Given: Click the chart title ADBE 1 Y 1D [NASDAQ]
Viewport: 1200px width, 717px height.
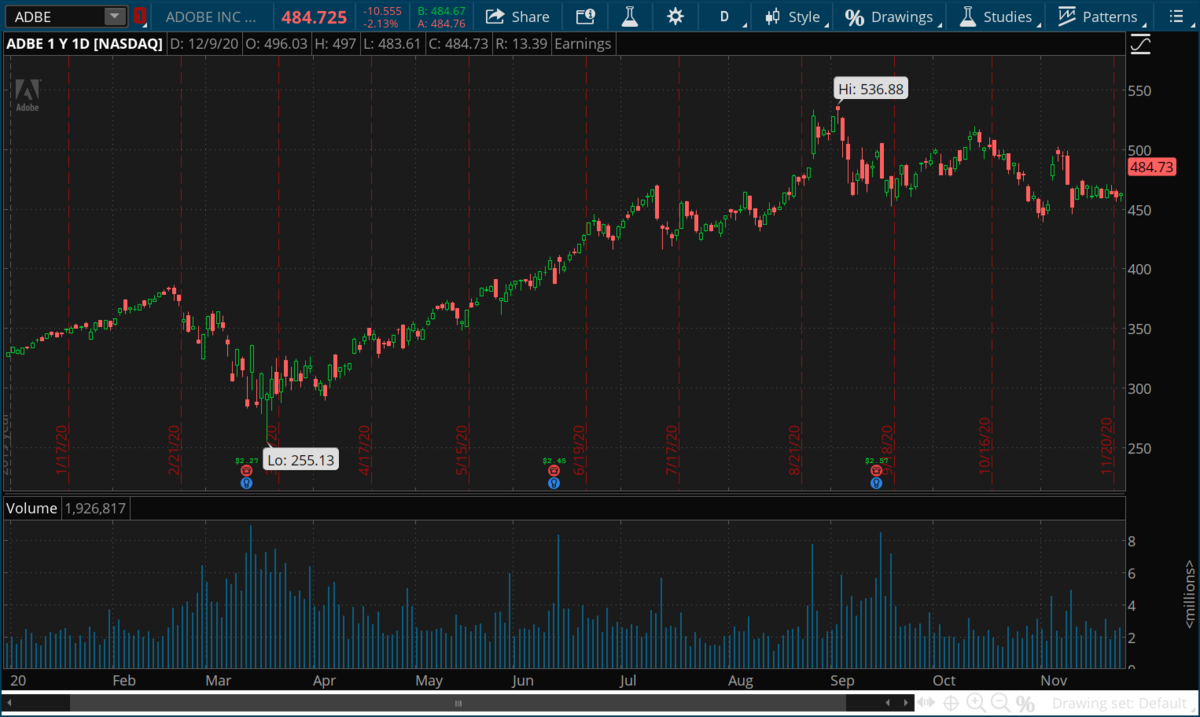Looking at the screenshot, I should (x=85, y=44).
